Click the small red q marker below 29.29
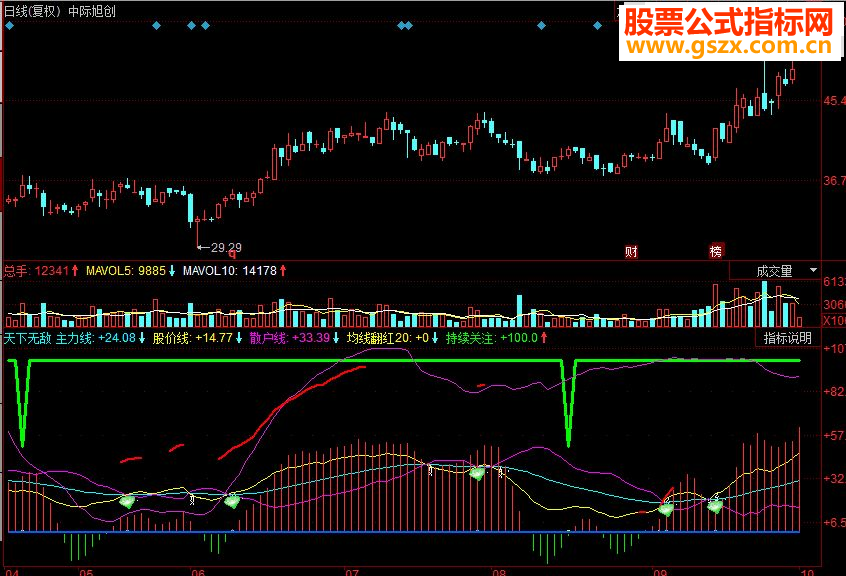 [x=232, y=254]
